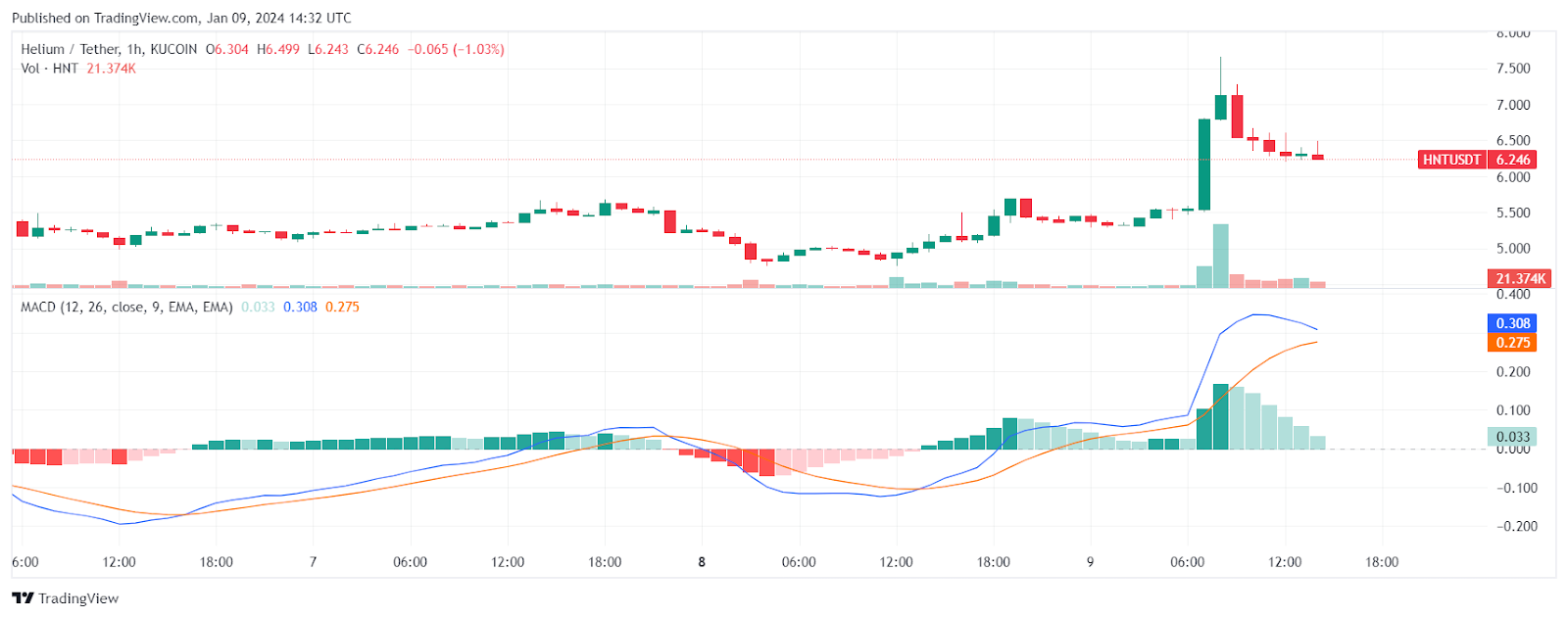Click the tallest dark green MACD histogram bar

pos(1220,416)
